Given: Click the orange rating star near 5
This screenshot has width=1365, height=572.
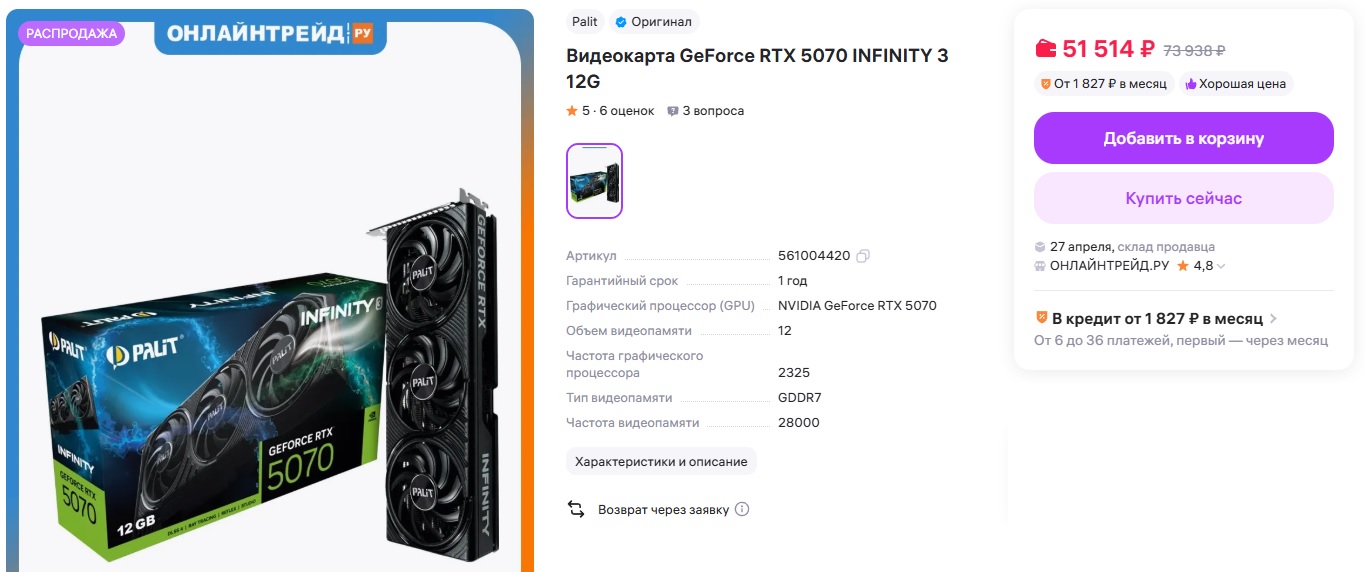Looking at the screenshot, I should point(572,111).
